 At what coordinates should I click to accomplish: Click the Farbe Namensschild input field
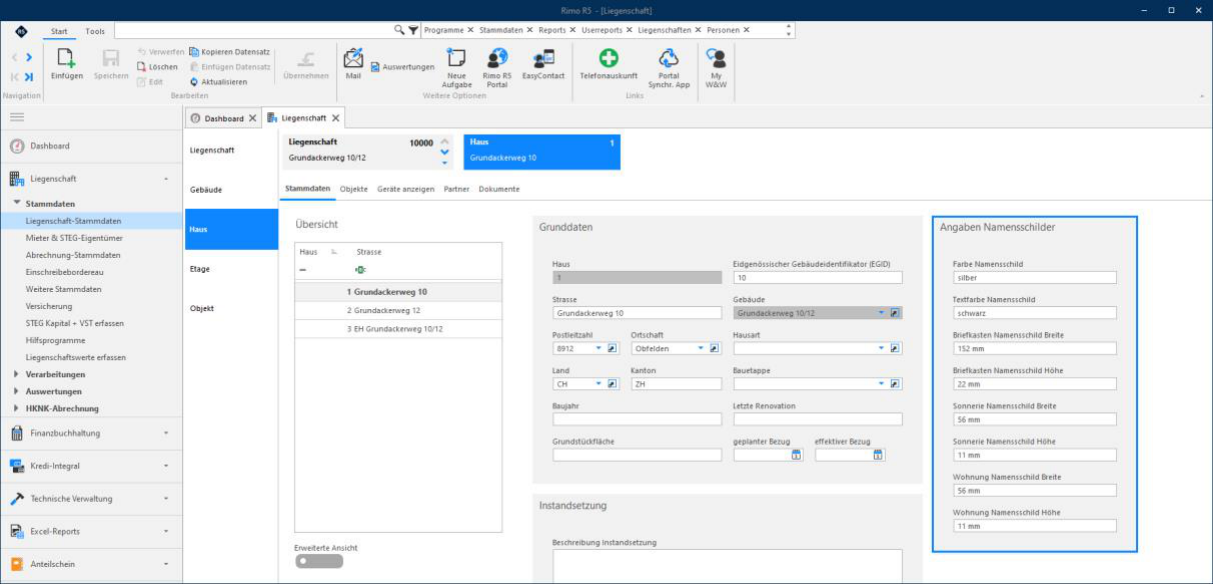[1034, 278]
